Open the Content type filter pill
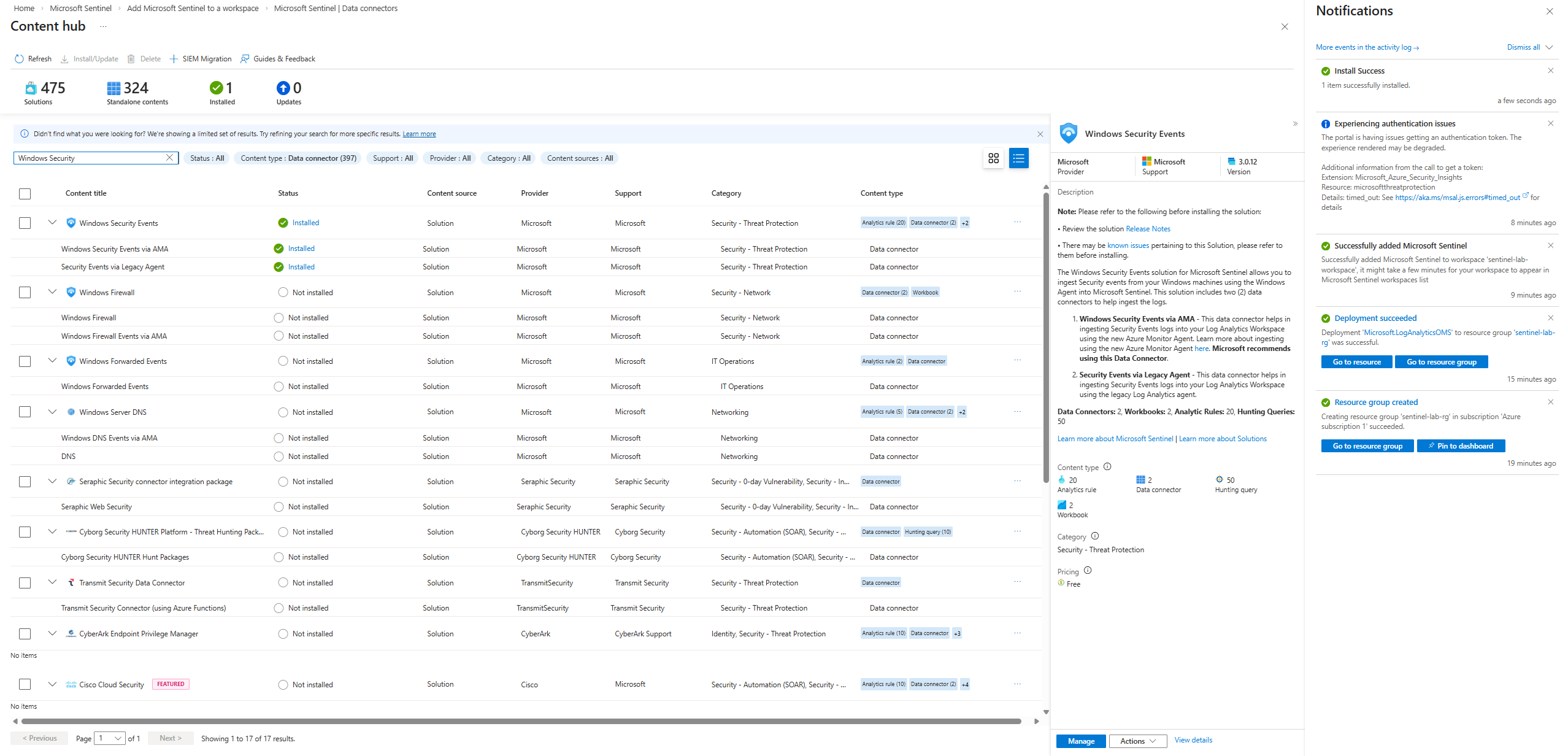 click(x=298, y=158)
